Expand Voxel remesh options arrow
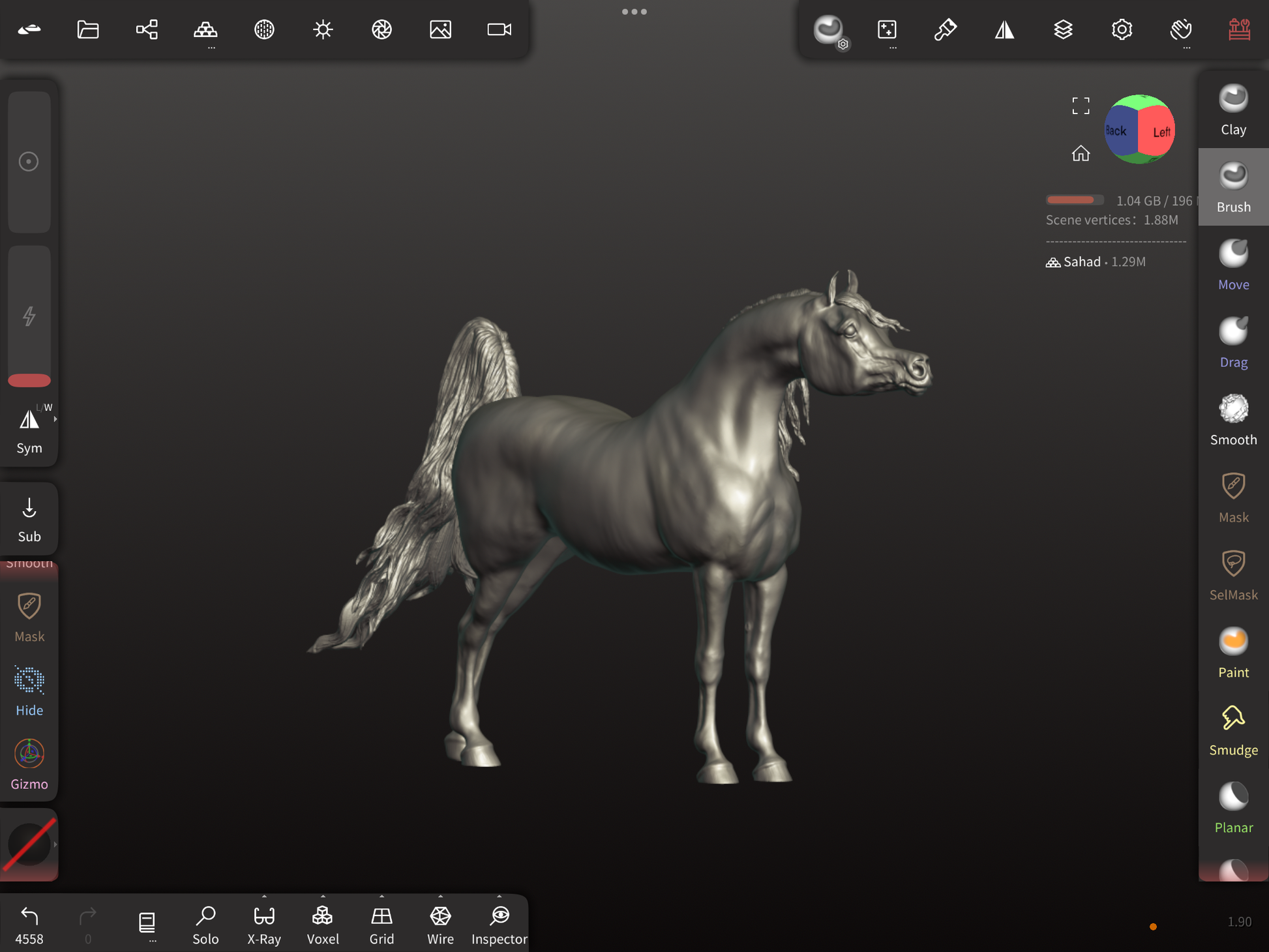 (323, 897)
